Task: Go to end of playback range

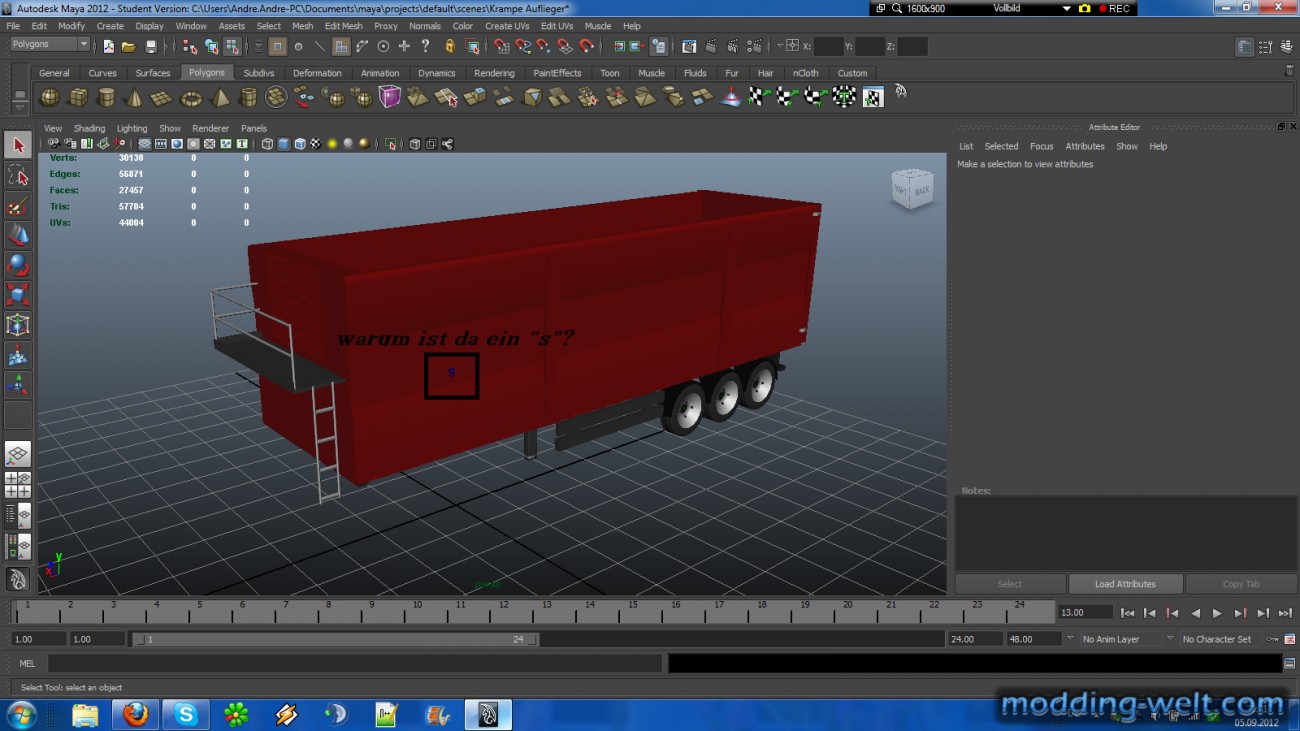Action: pos(1285,613)
